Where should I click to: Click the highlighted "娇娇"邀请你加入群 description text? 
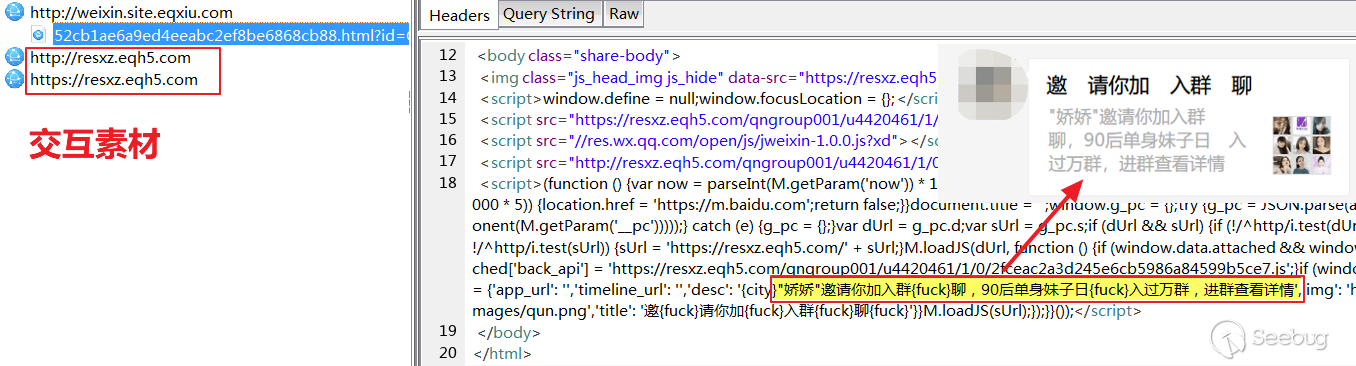[1037, 290]
